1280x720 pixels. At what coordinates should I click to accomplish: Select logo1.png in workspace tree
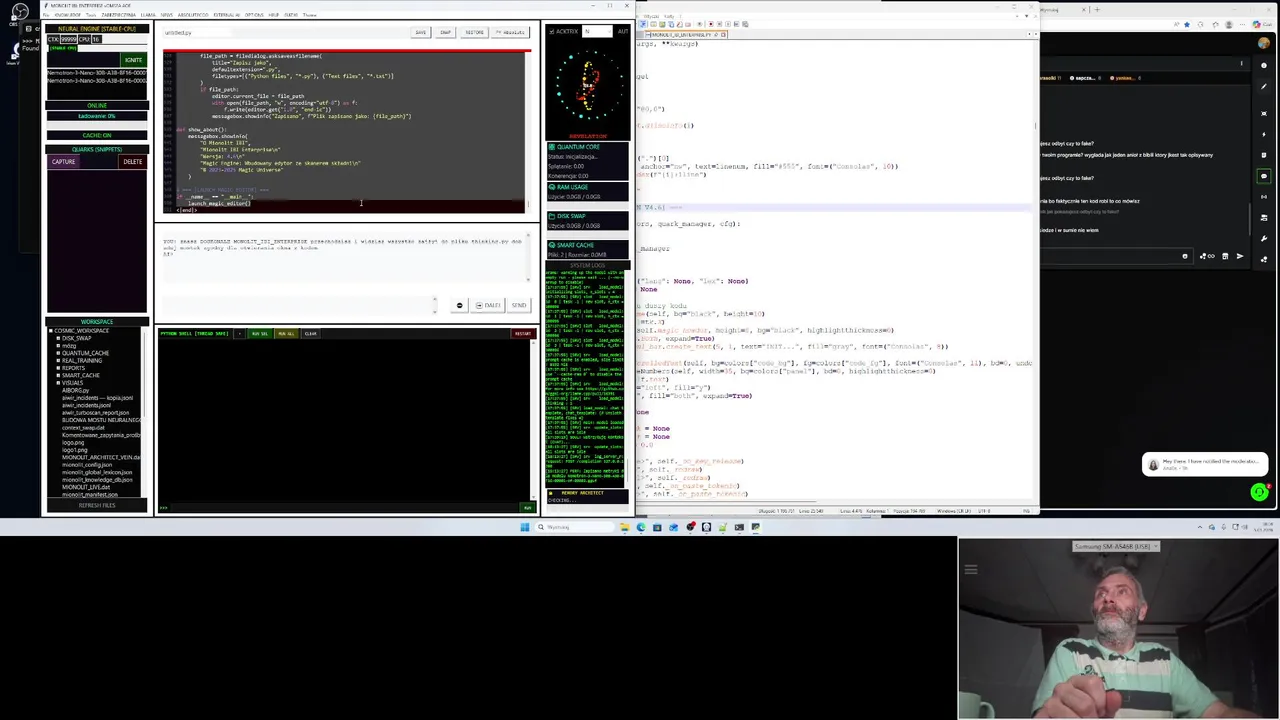(x=75, y=450)
